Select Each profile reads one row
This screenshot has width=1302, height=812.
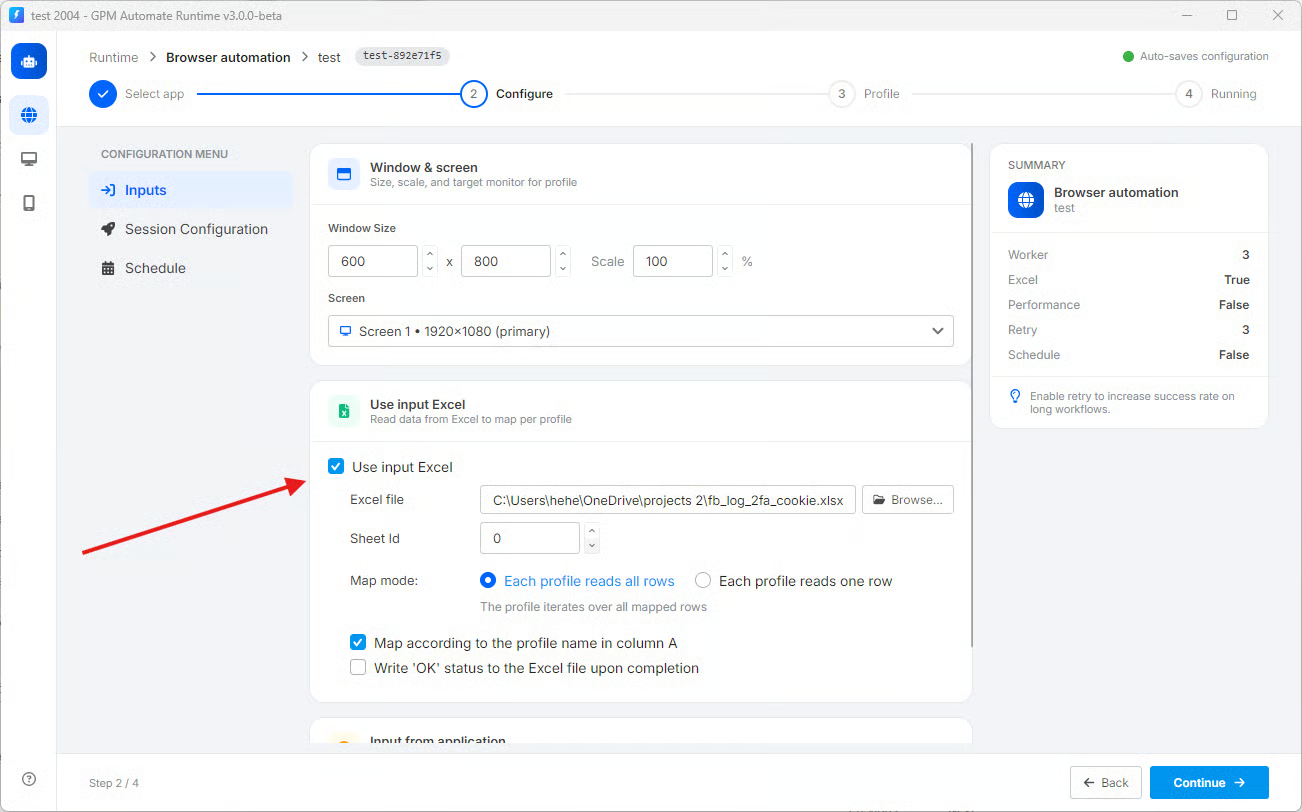[x=703, y=581]
